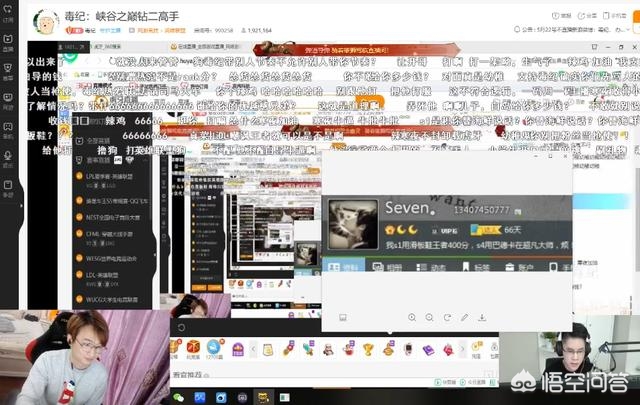Click the streamer avatar in the header
The height and width of the screenshot is (405, 640).
(x=46, y=22)
